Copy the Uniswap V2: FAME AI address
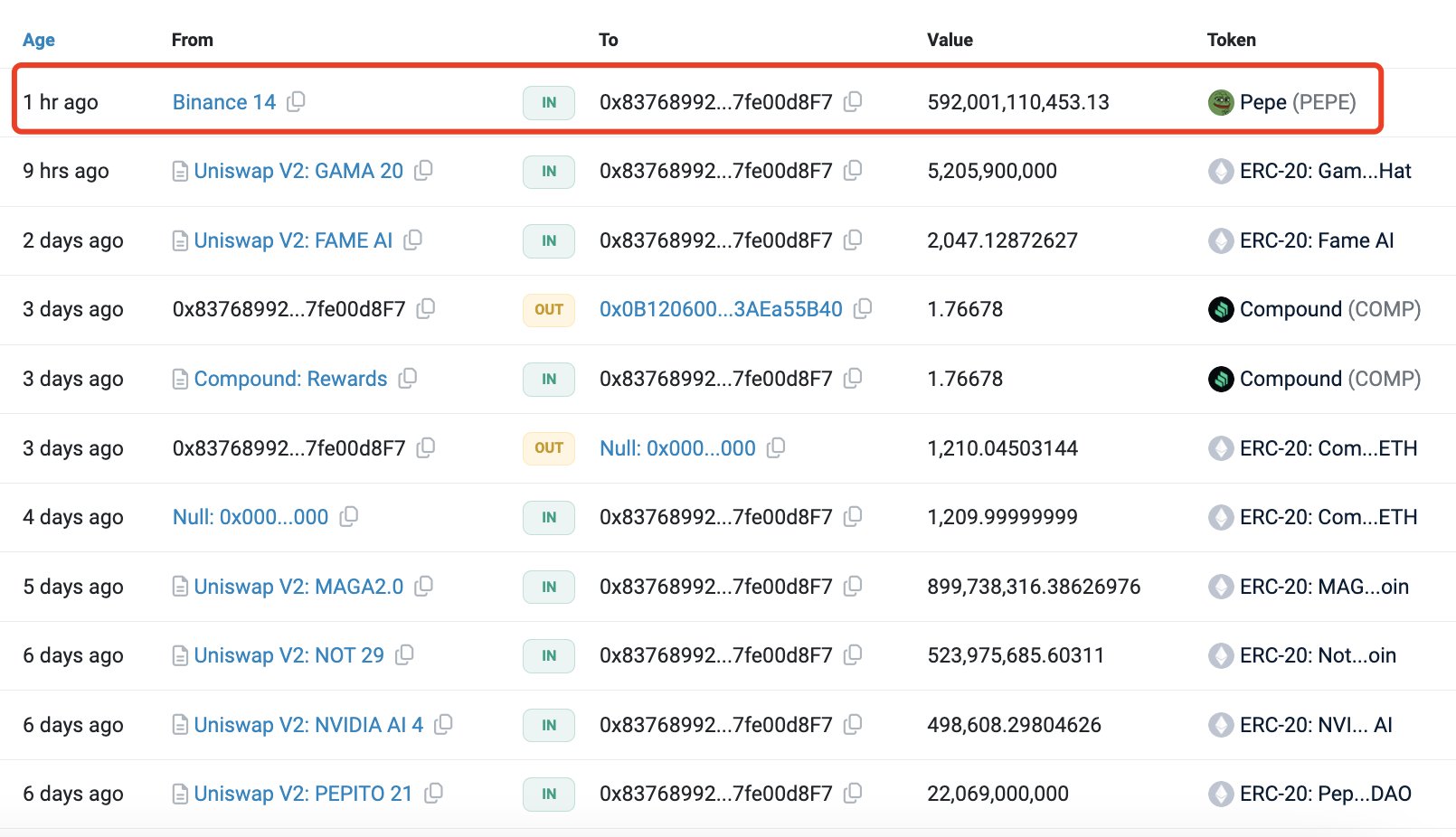1456x837 pixels. [x=413, y=240]
